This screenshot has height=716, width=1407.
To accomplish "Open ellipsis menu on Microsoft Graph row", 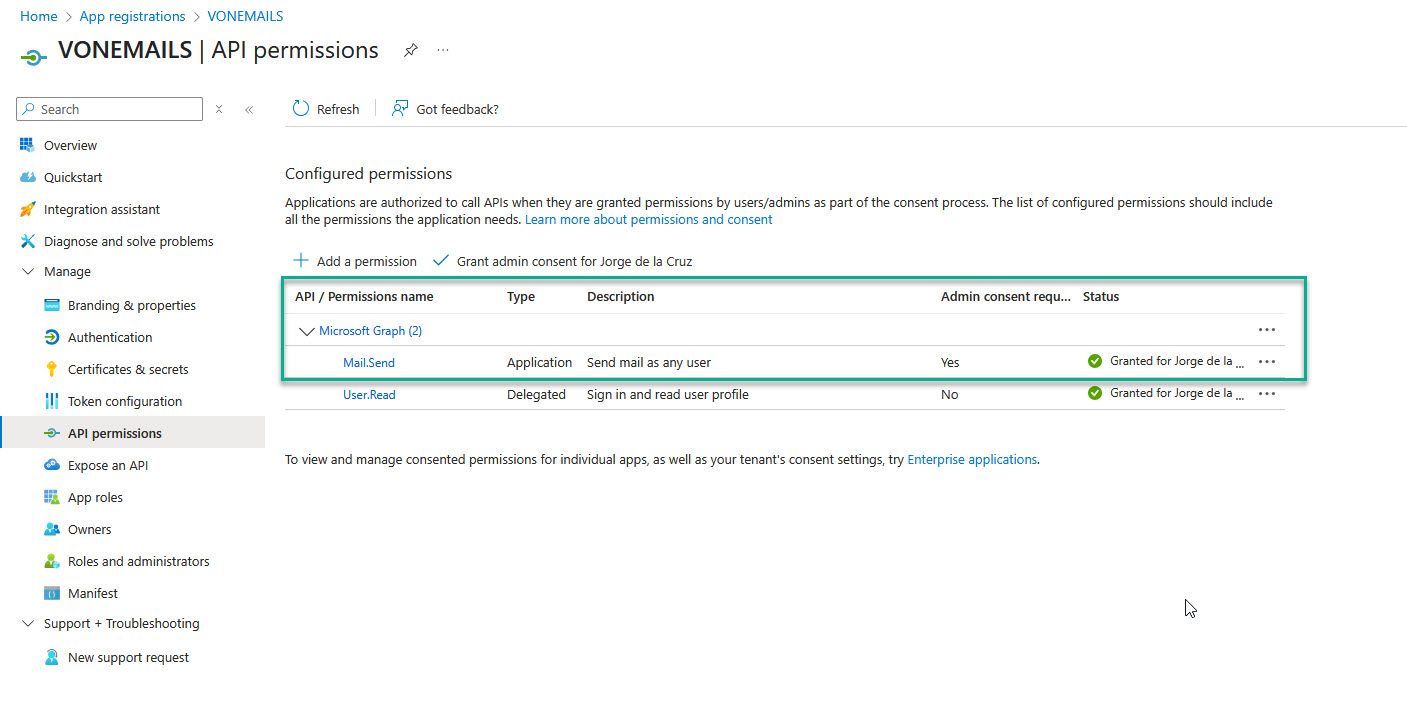I will pos(1267,330).
